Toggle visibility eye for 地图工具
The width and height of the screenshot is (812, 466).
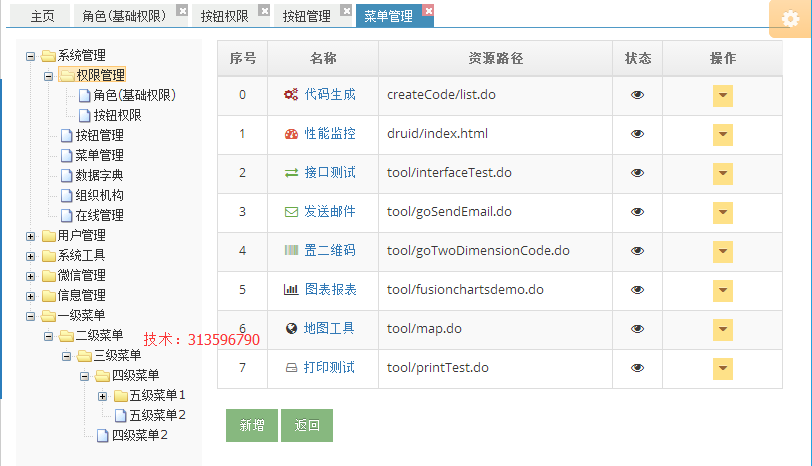[637, 329]
